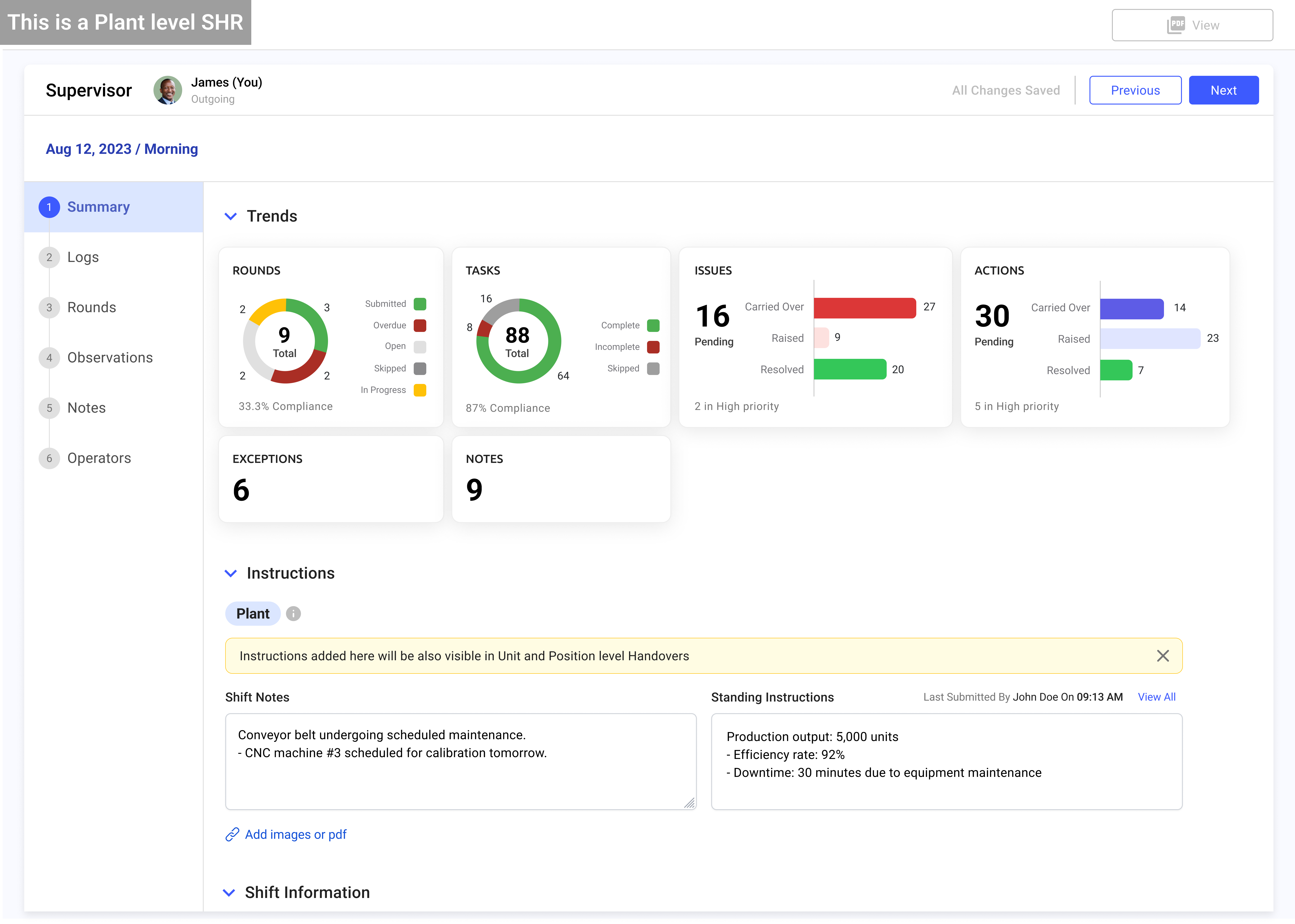The height and width of the screenshot is (924, 1295).
Task: Click step 2 circle for Logs
Action: point(50,257)
